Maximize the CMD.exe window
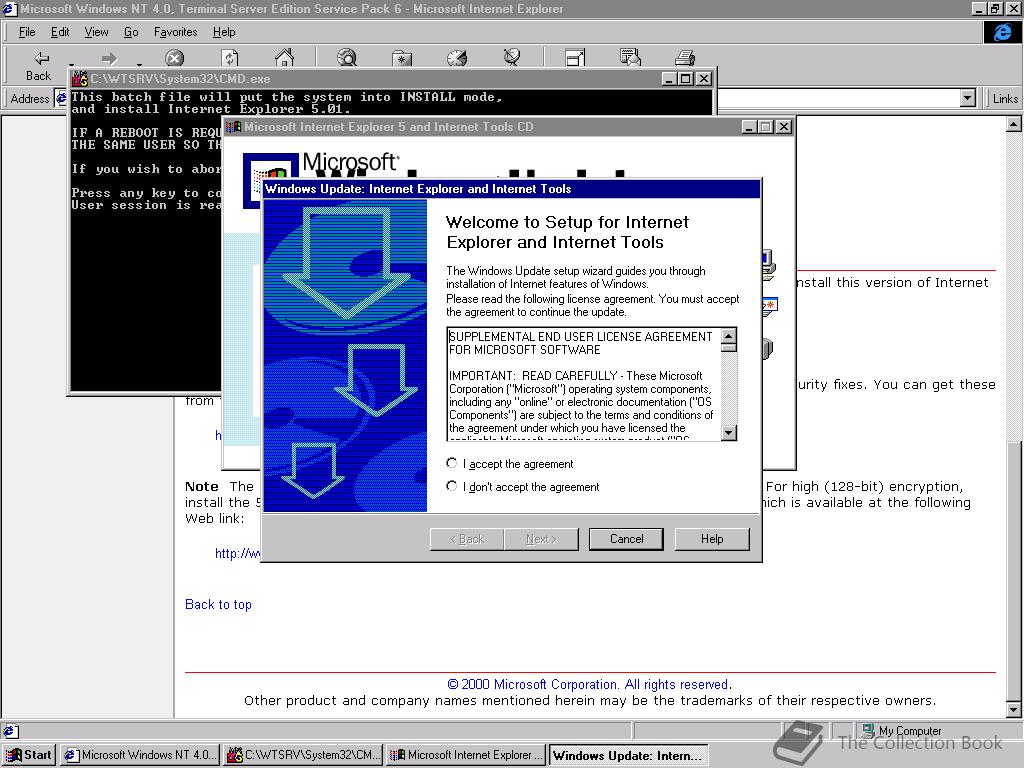Screen dimensions: 1024x768 pos(685,78)
